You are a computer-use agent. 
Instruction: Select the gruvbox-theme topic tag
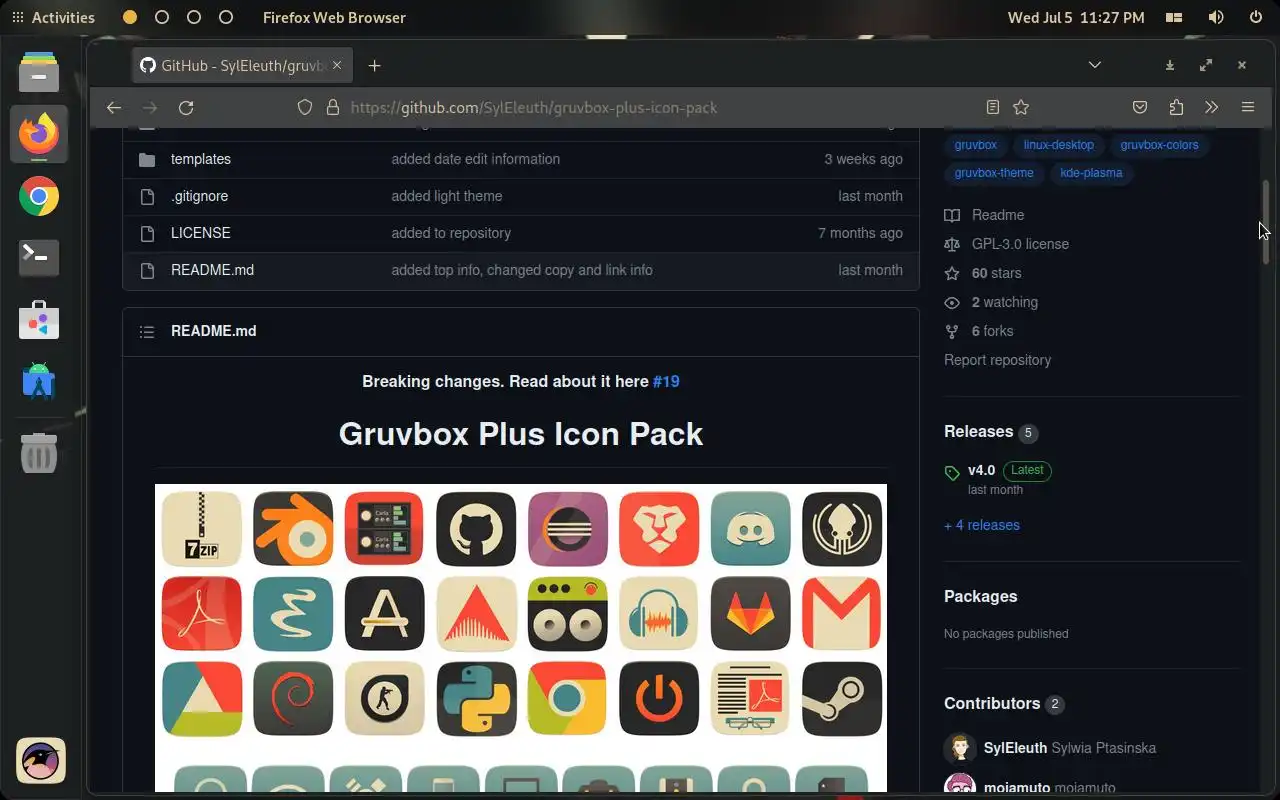point(994,173)
